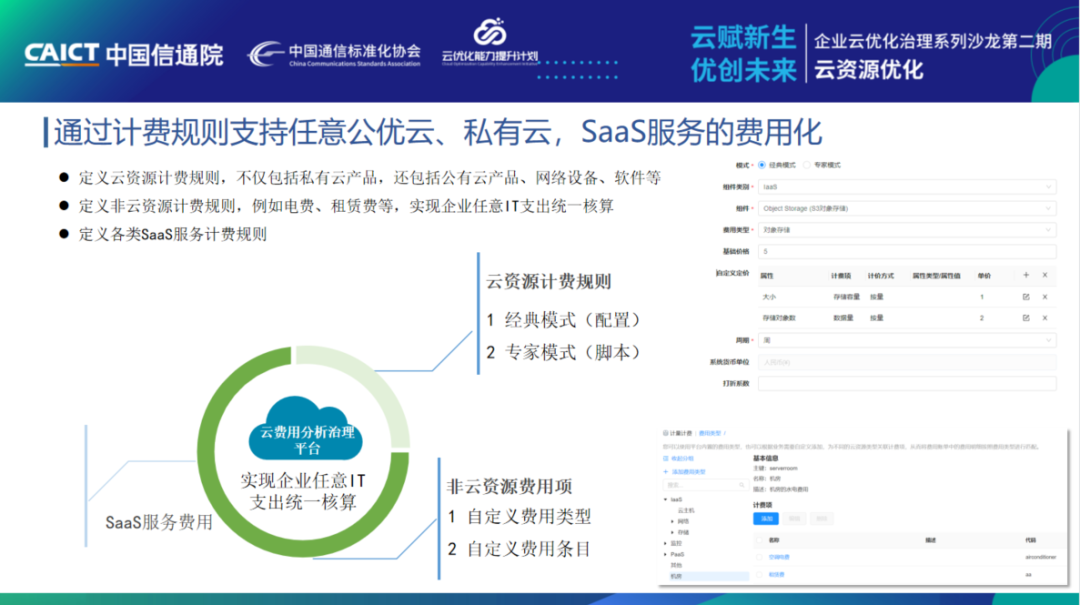1080x605 pixels.
Task: Click the CAICT 中国信通院 logo
Action: pyautogui.click(x=124, y=54)
